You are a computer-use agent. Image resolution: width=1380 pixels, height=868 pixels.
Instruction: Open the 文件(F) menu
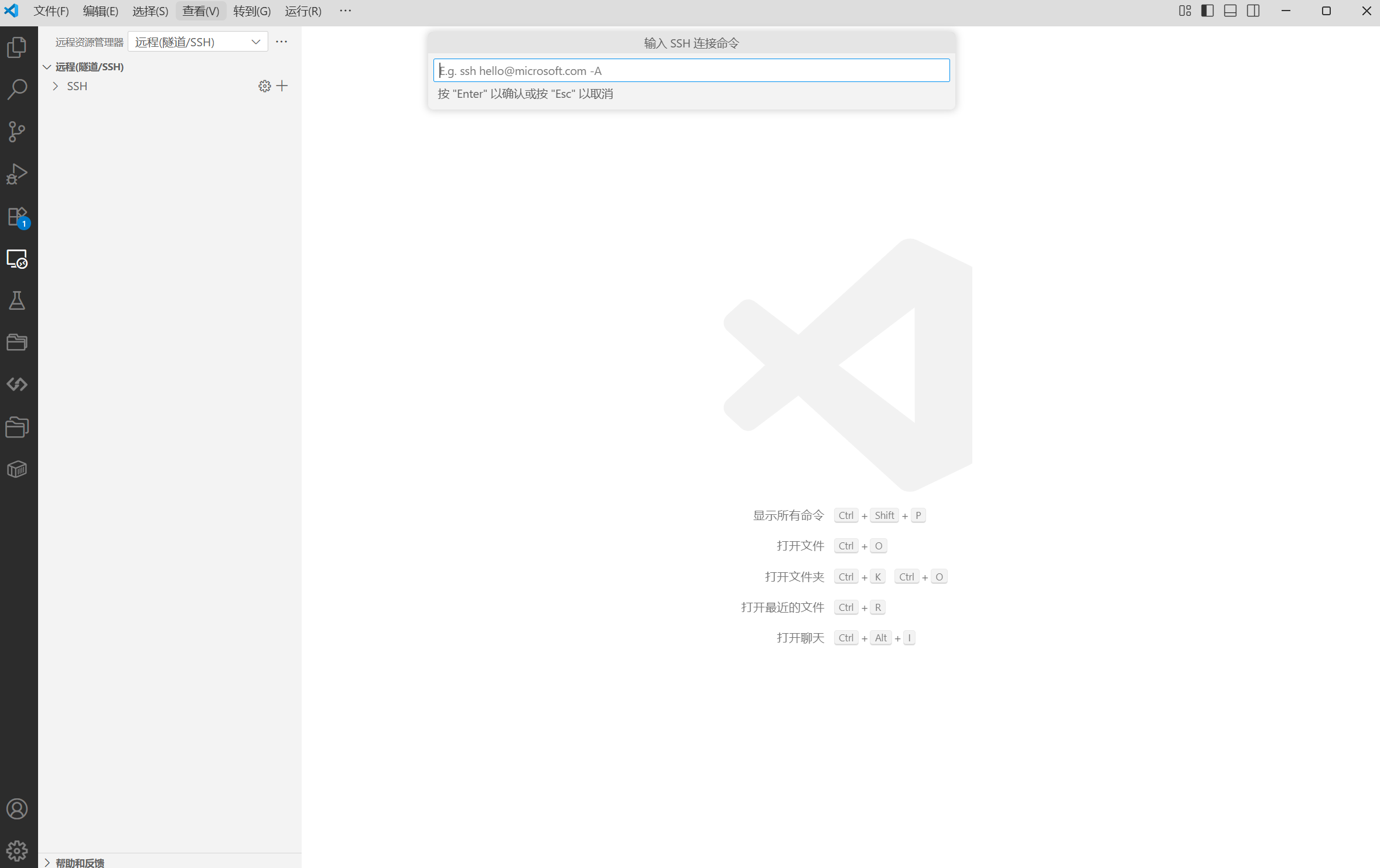pyautogui.click(x=51, y=11)
